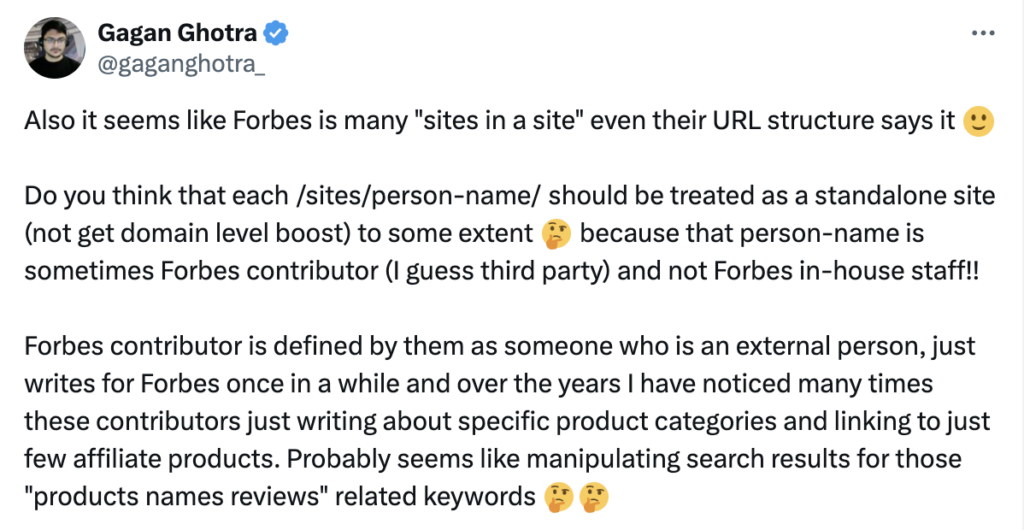Open Gagan Ghotra's profile picture
This screenshot has height=530, width=1024.
coord(54,48)
